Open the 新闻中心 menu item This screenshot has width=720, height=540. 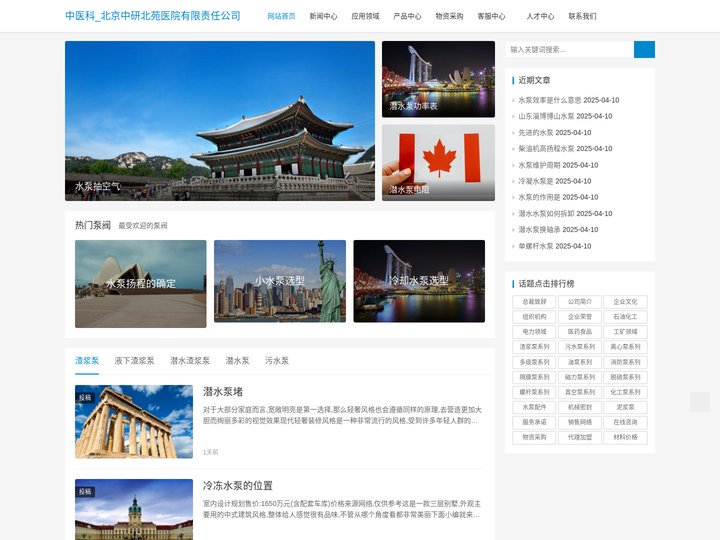323,16
